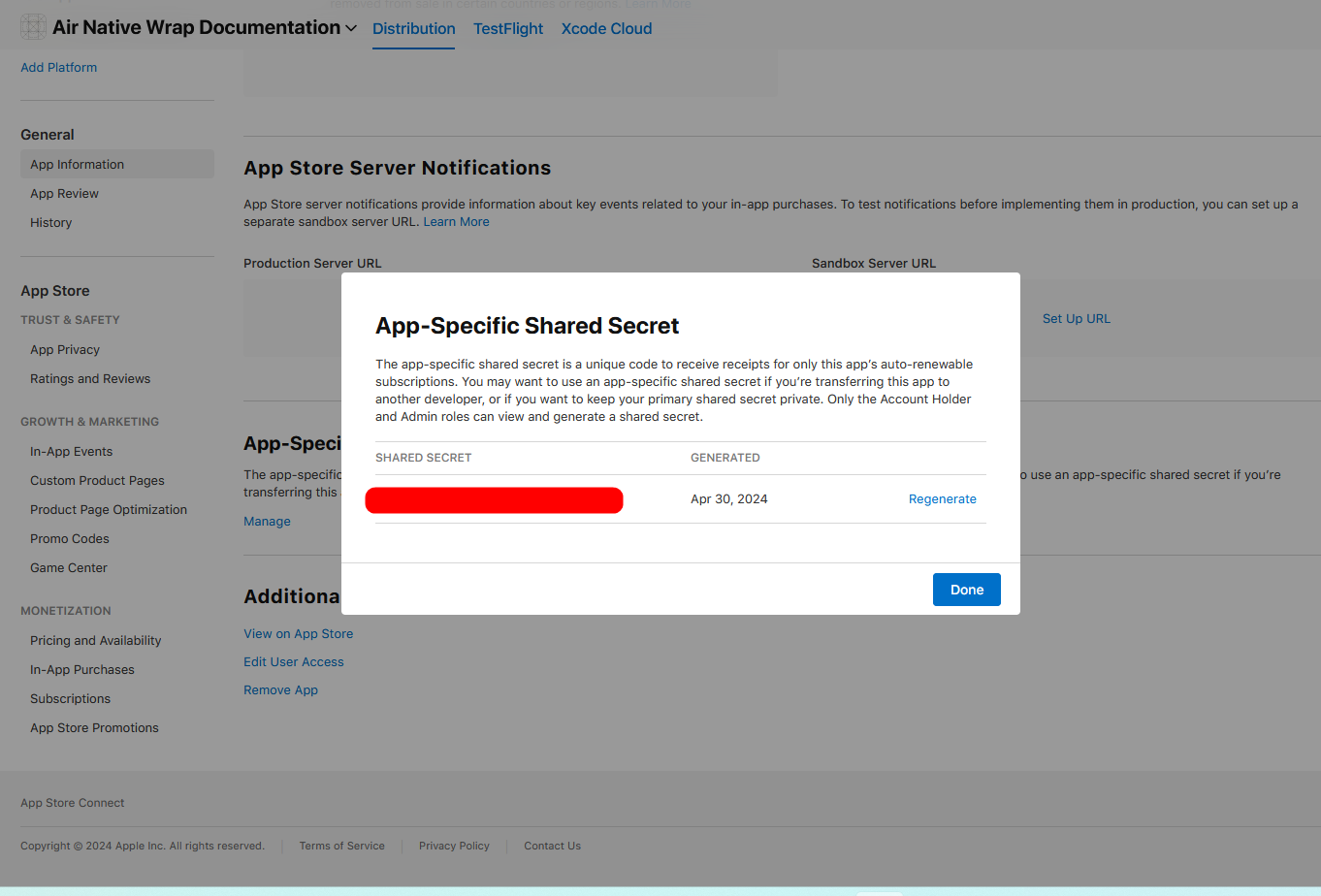Select App Information in the sidebar

[x=117, y=164]
